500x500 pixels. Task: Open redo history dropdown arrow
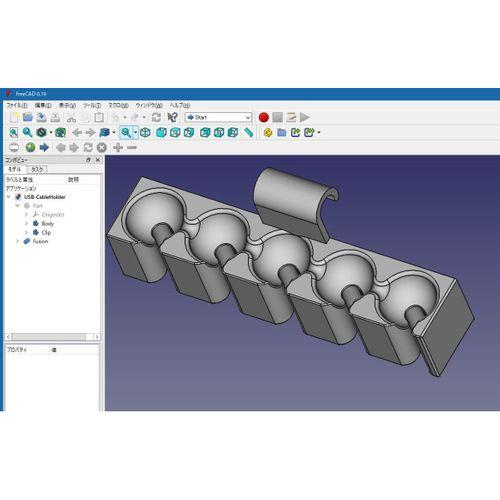click(144, 117)
